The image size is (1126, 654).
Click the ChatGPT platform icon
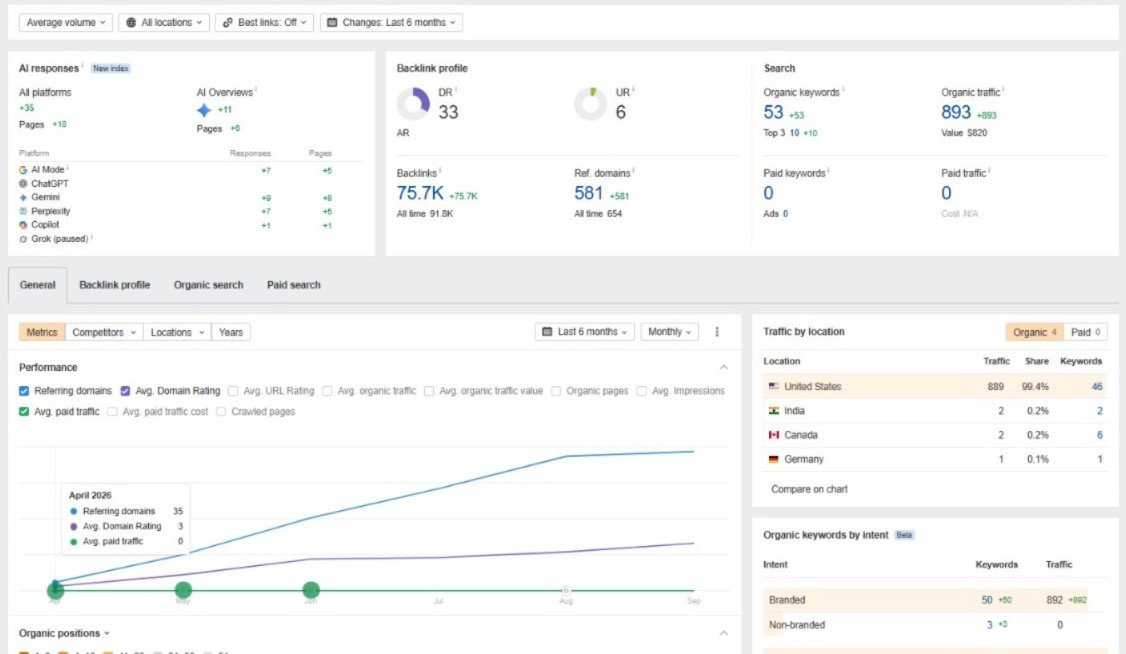click(x=23, y=184)
